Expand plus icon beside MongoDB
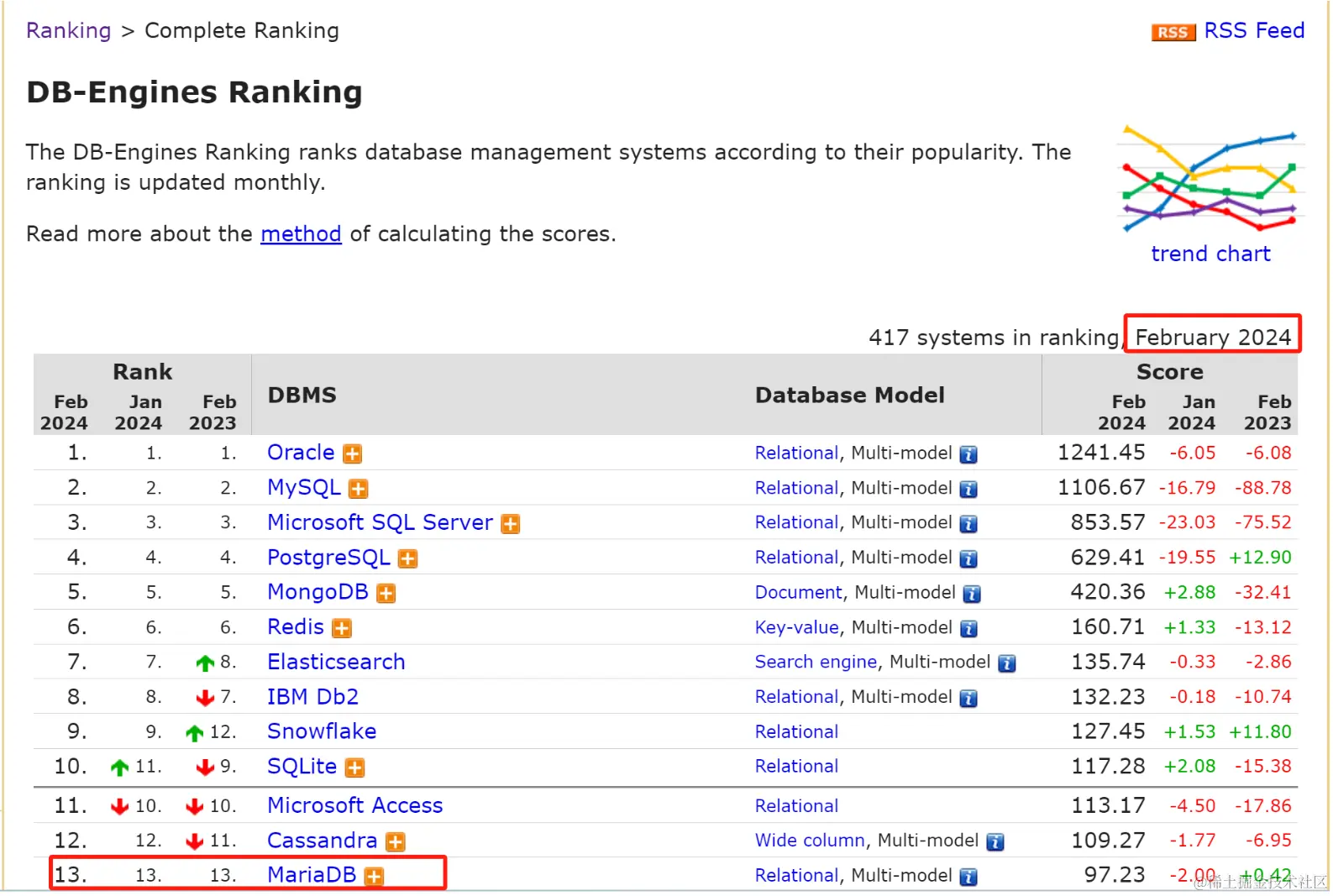1333x896 pixels. 386,594
